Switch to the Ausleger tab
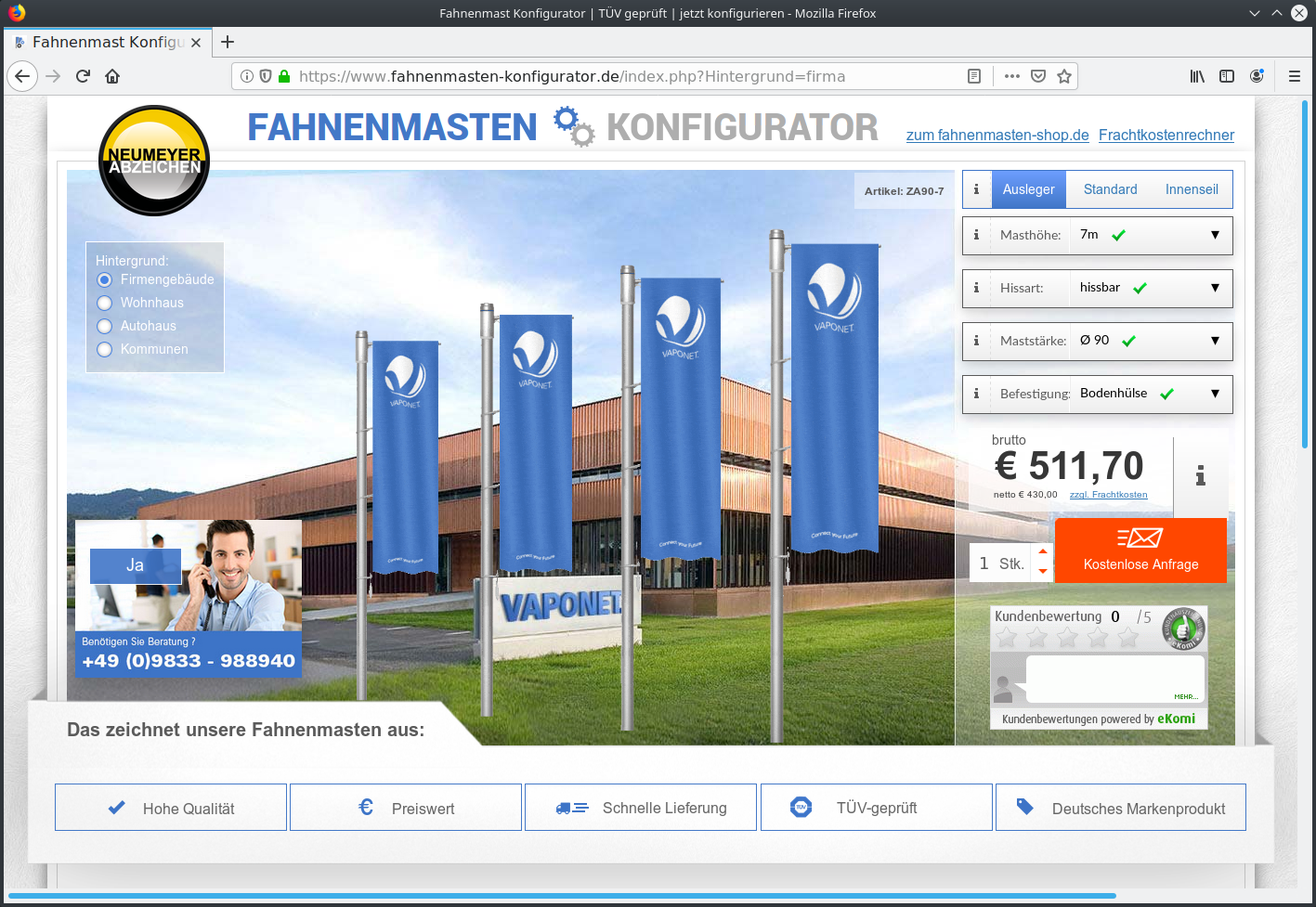 click(1028, 188)
